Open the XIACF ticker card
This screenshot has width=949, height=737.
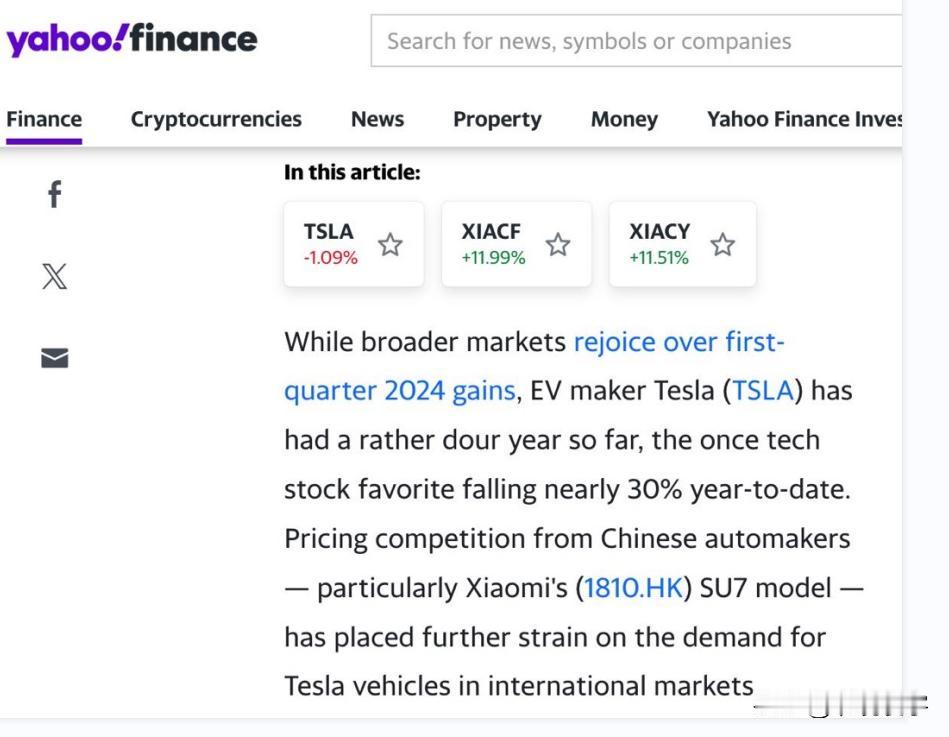point(492,243)
